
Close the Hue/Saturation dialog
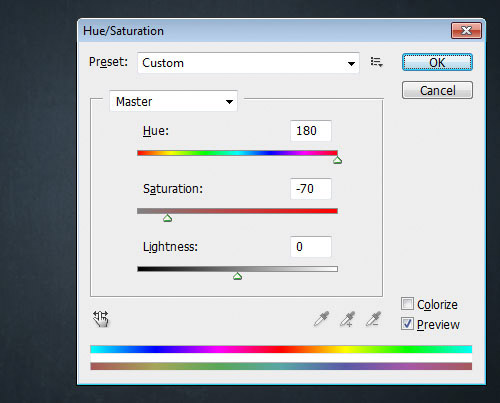coord(466,31)
